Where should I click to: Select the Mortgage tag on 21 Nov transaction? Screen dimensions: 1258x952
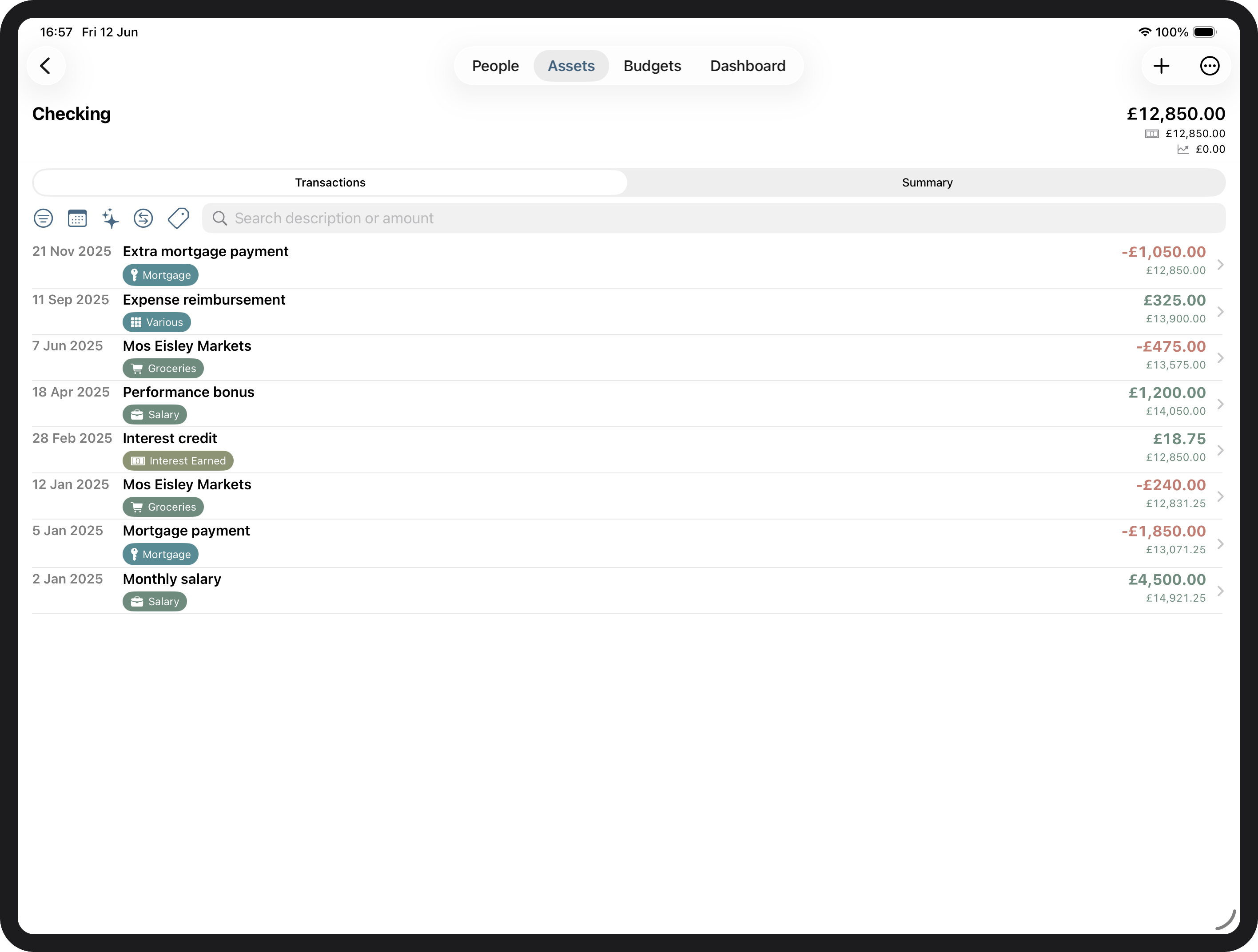[160, 275]
